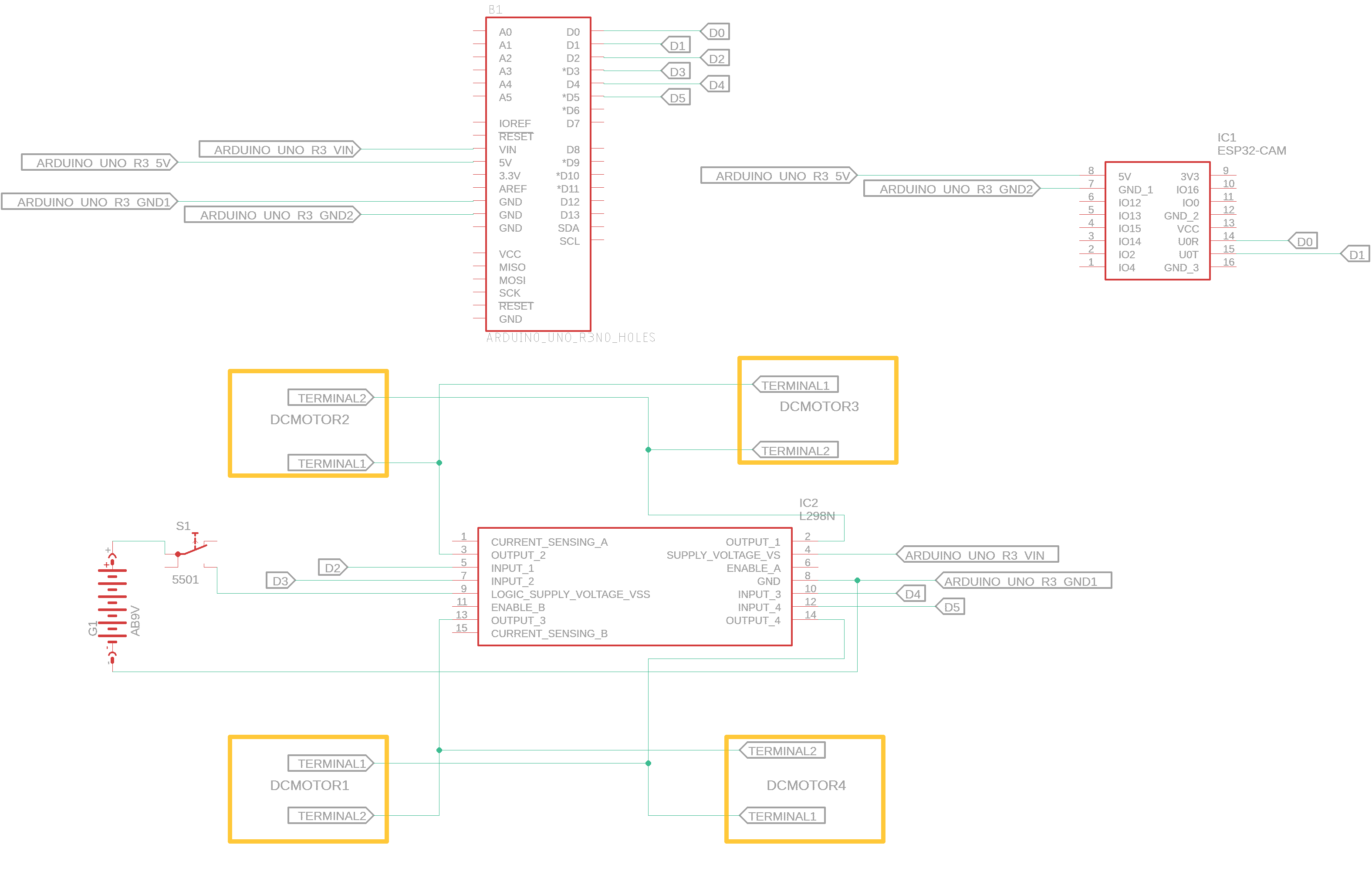Select the IO16 pin name on ESP32-CAM
The height and width of the screenshot is (885, 1372).
(1187, 189)
